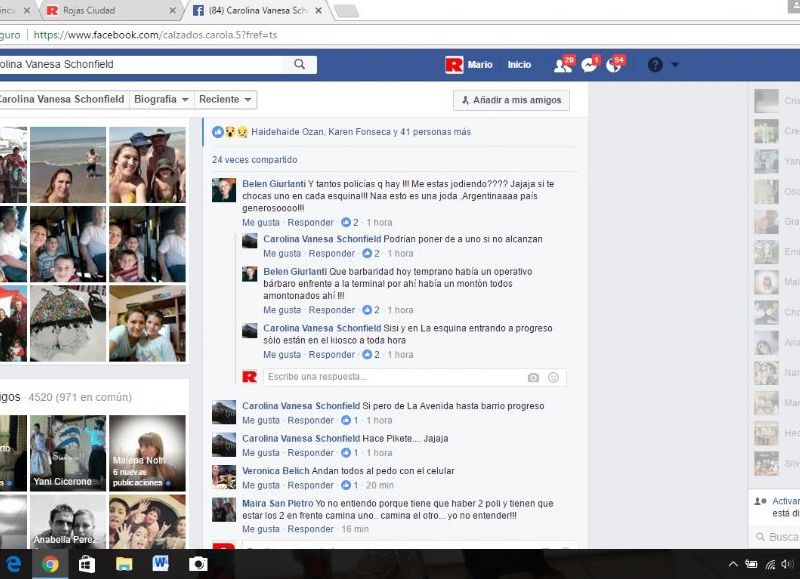Open File Explorer taskbar icon

tap(124, 564)
